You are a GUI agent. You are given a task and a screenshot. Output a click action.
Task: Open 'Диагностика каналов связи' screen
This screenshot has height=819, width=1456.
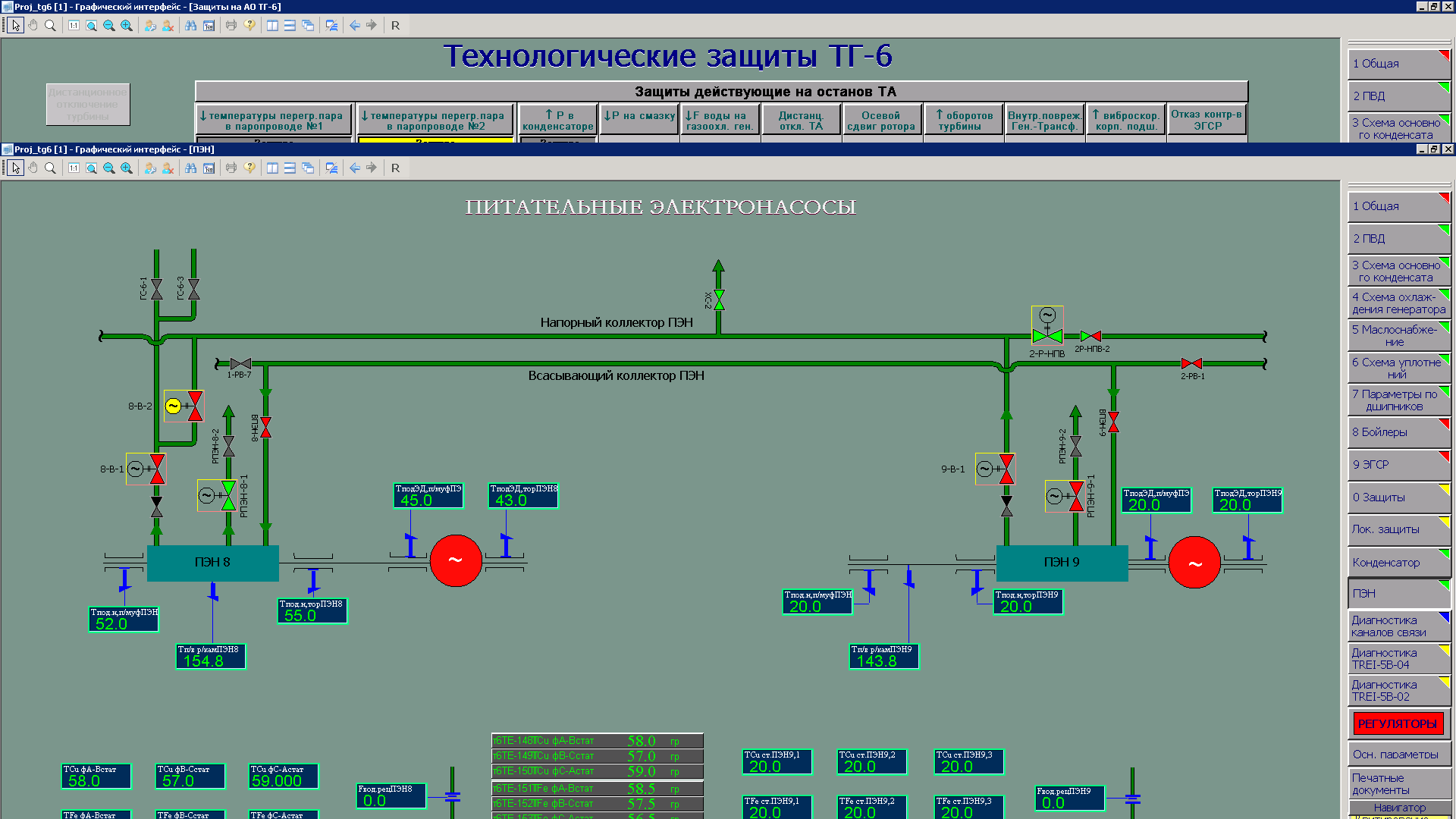pos(1399,626)
